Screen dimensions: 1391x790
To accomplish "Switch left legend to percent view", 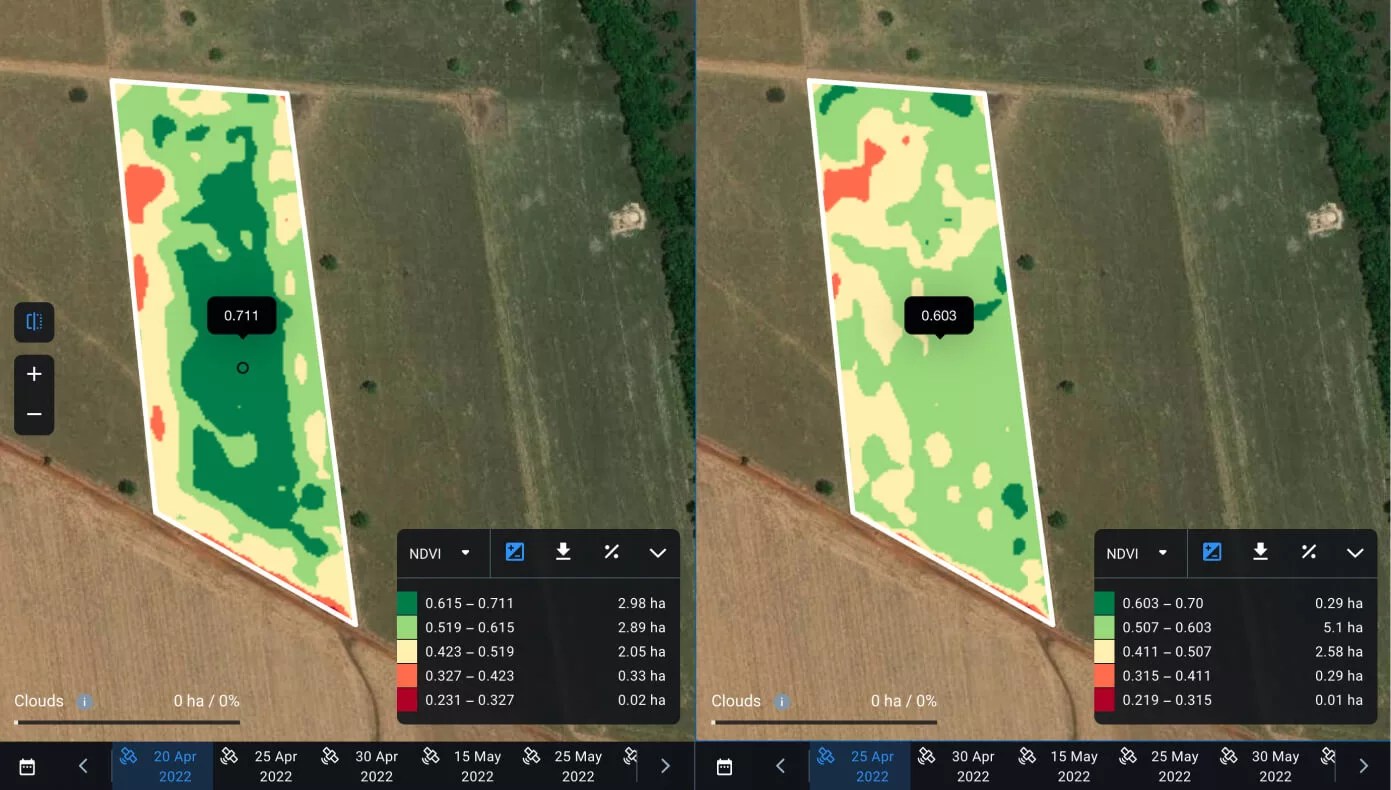I will coord(611,552).
